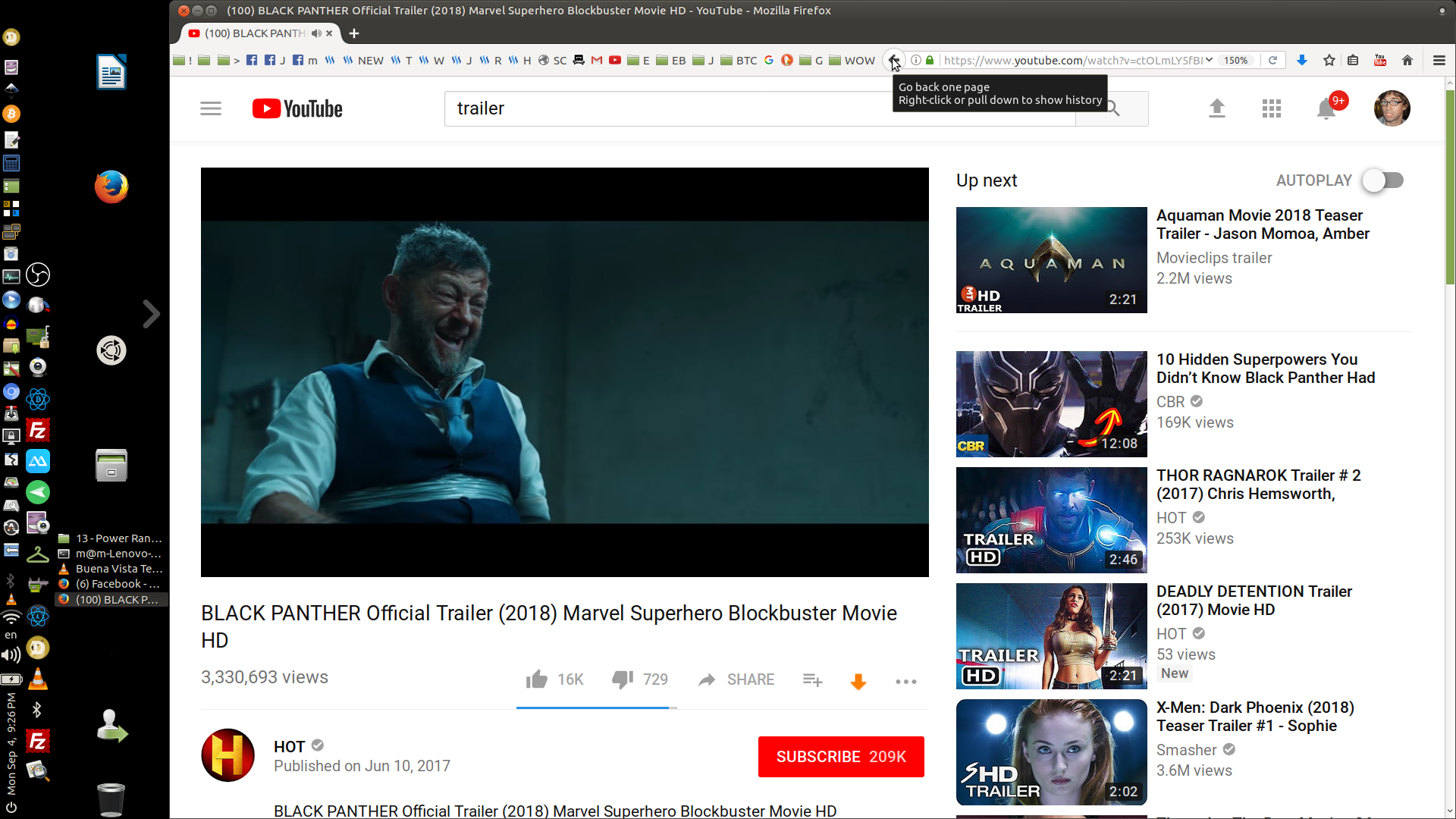The width and height of the screenshot is (1456, 819).
Task: Dislike the video with thumbs down
Action: tap(623, 679)
